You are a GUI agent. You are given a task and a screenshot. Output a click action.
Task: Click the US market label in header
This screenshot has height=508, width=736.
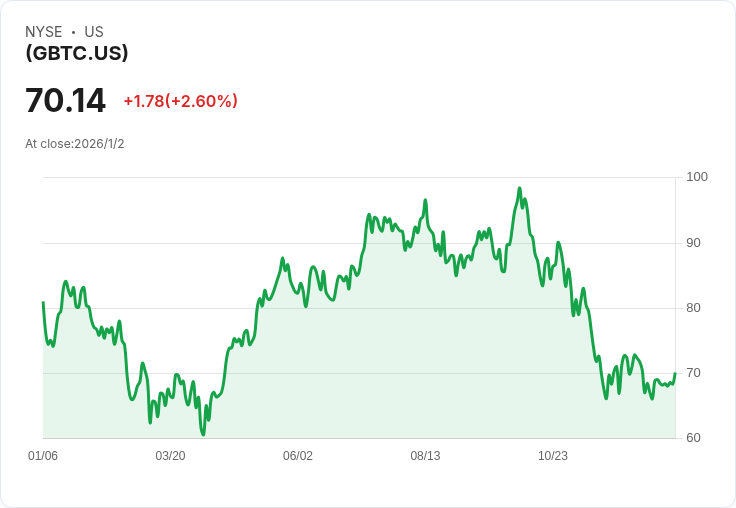(x=94, y=32)
